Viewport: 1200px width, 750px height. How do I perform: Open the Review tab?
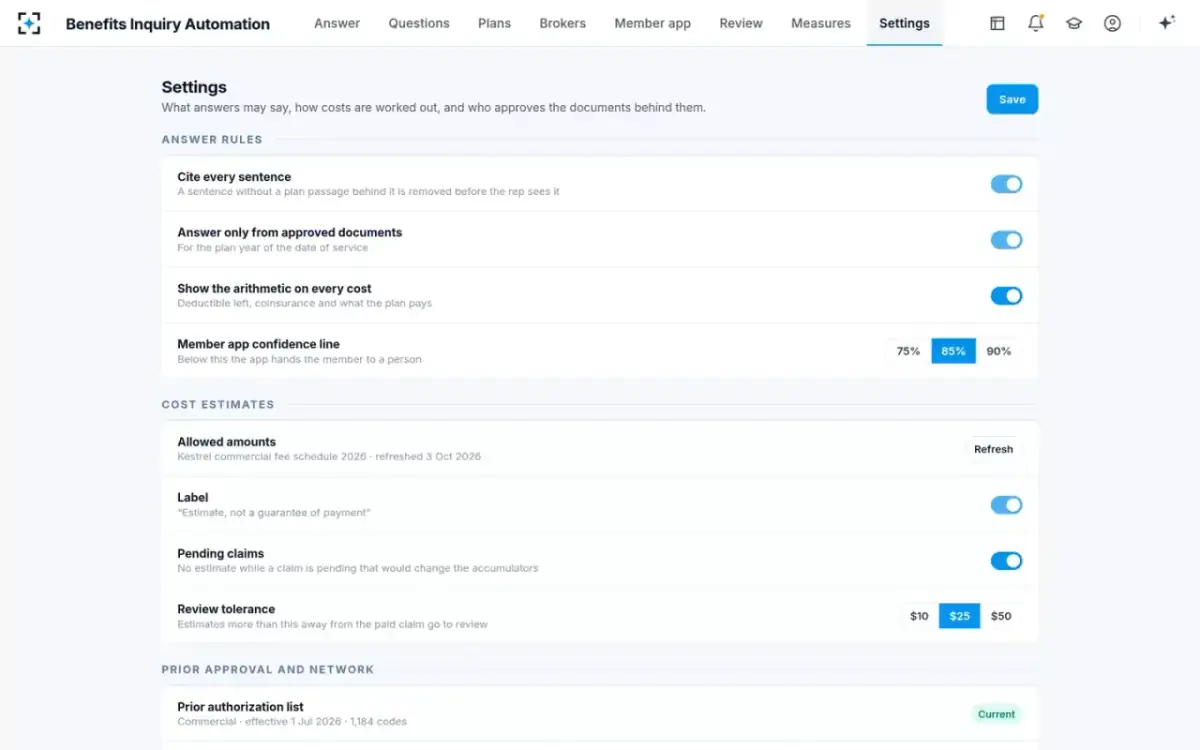[x=741, y=23]
